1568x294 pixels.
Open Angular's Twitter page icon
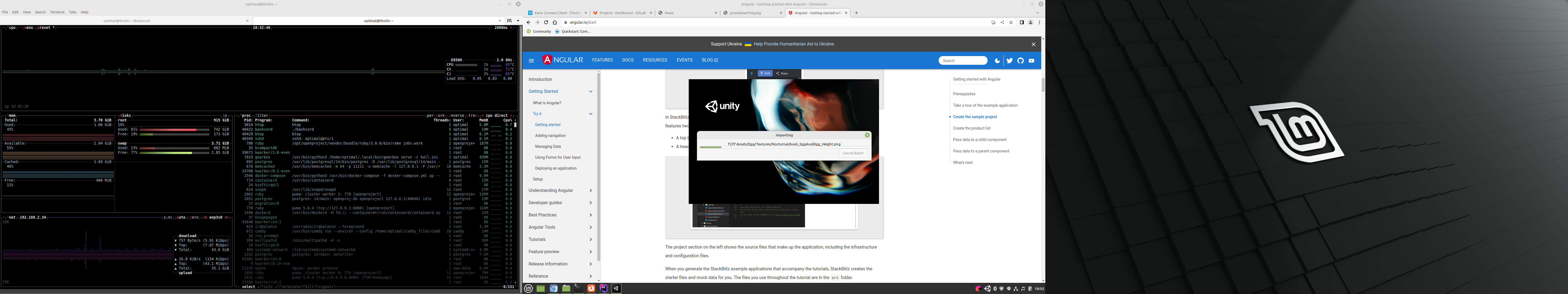pos(1009,61)
